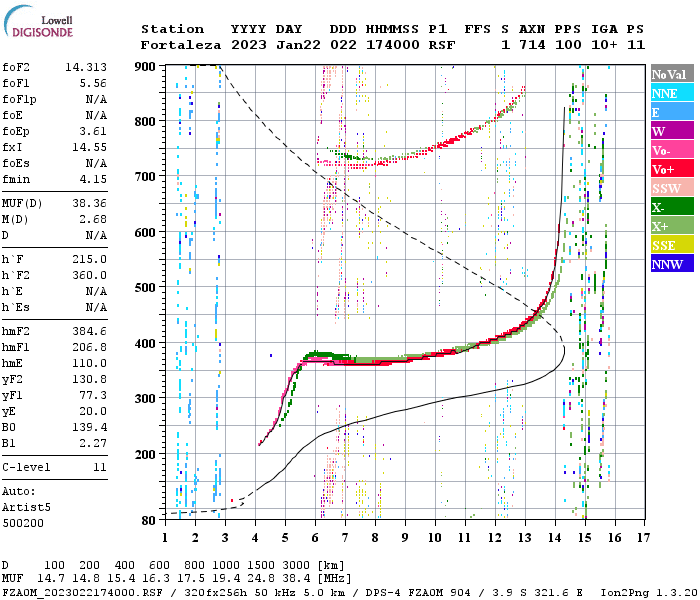700x600 pixels.
Task: Click the 17 MHz frequency axis label
Action: point(643,538)
